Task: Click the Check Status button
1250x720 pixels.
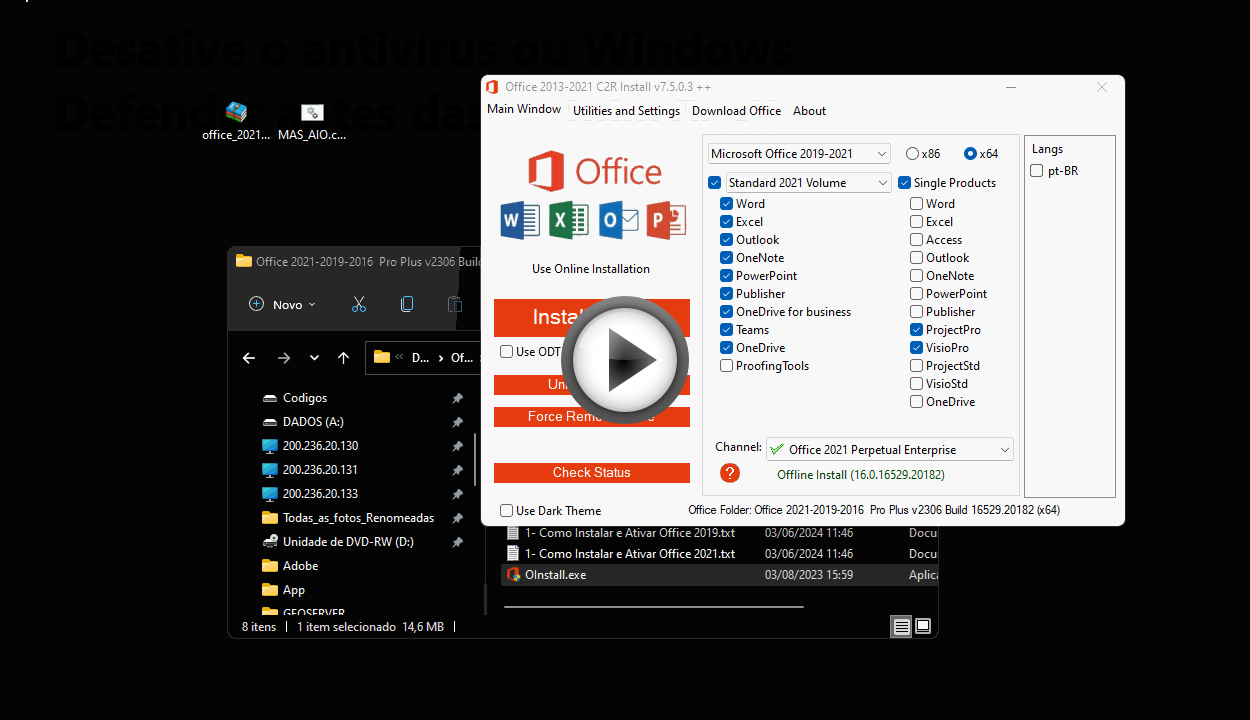Action: tap(591, 472)
